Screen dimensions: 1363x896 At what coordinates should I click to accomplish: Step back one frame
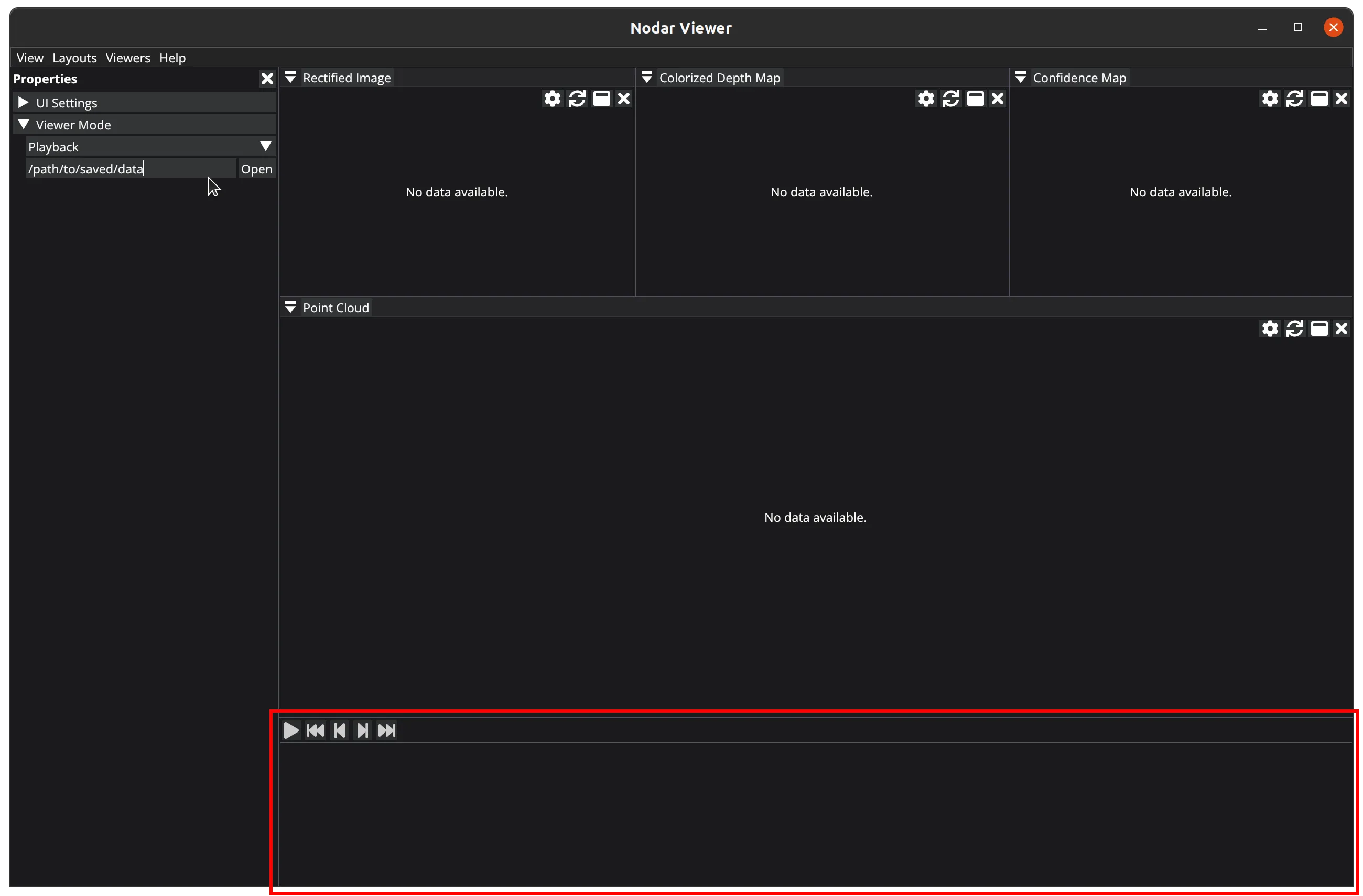tap(340, 730)
